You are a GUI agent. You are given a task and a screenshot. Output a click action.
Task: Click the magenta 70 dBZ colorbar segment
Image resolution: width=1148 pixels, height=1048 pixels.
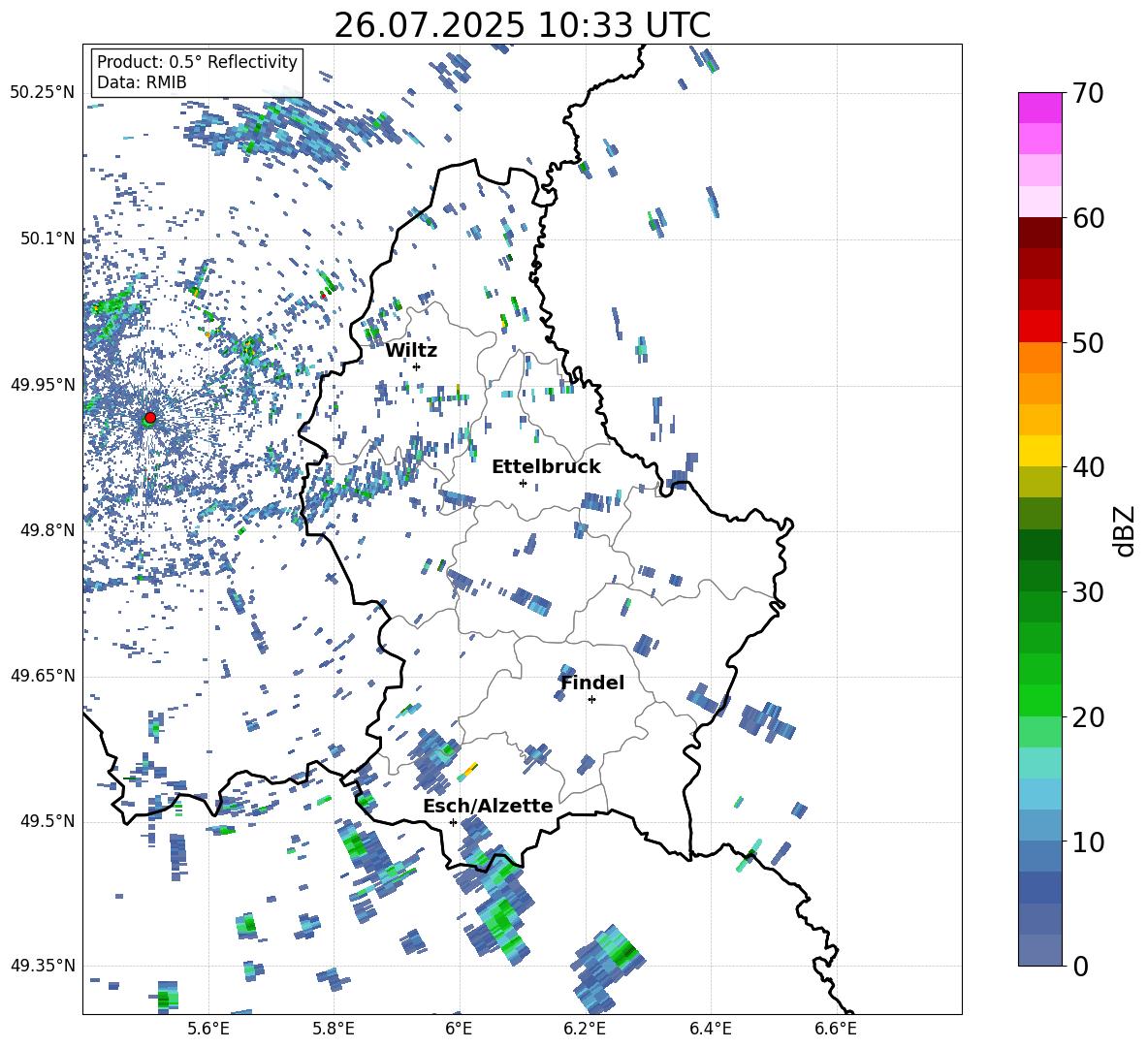pos(1039,108)
